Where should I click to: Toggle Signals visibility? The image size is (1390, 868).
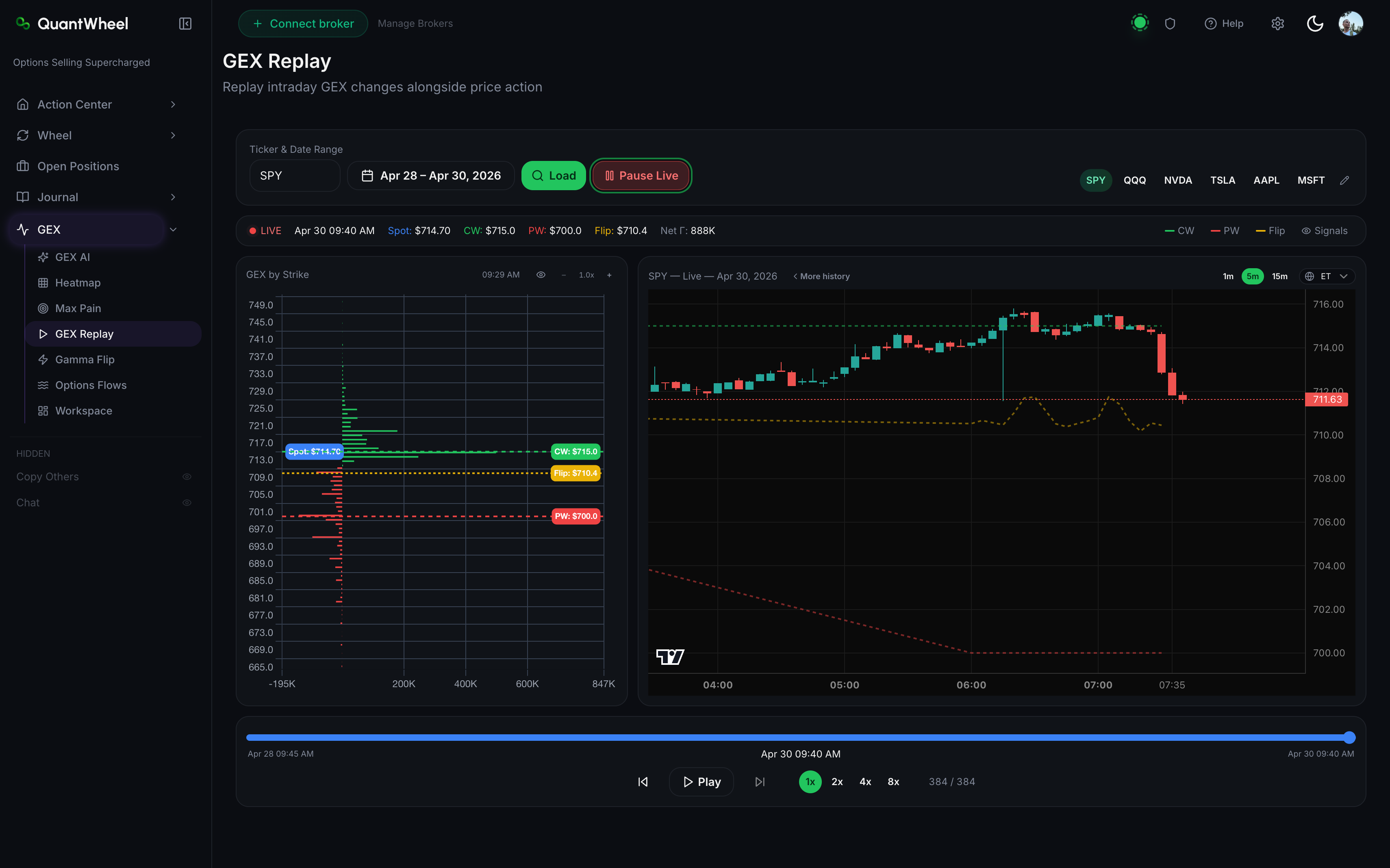1325,231
